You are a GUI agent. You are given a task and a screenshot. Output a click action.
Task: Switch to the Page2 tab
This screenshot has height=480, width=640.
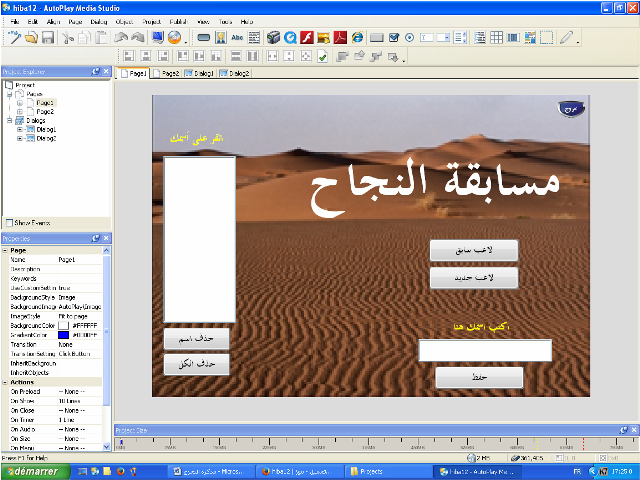pos(167,74)
